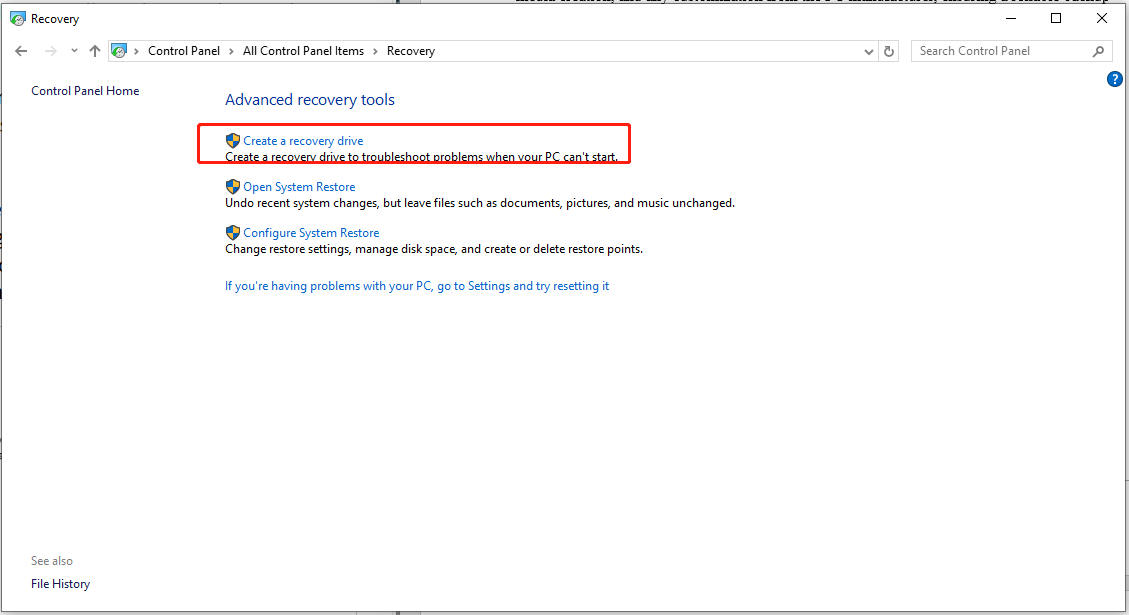The image size is (1129, 615).
Task: Click the refresh icon in the address bar
Action: pyautogui.click(x=889, y=50)
